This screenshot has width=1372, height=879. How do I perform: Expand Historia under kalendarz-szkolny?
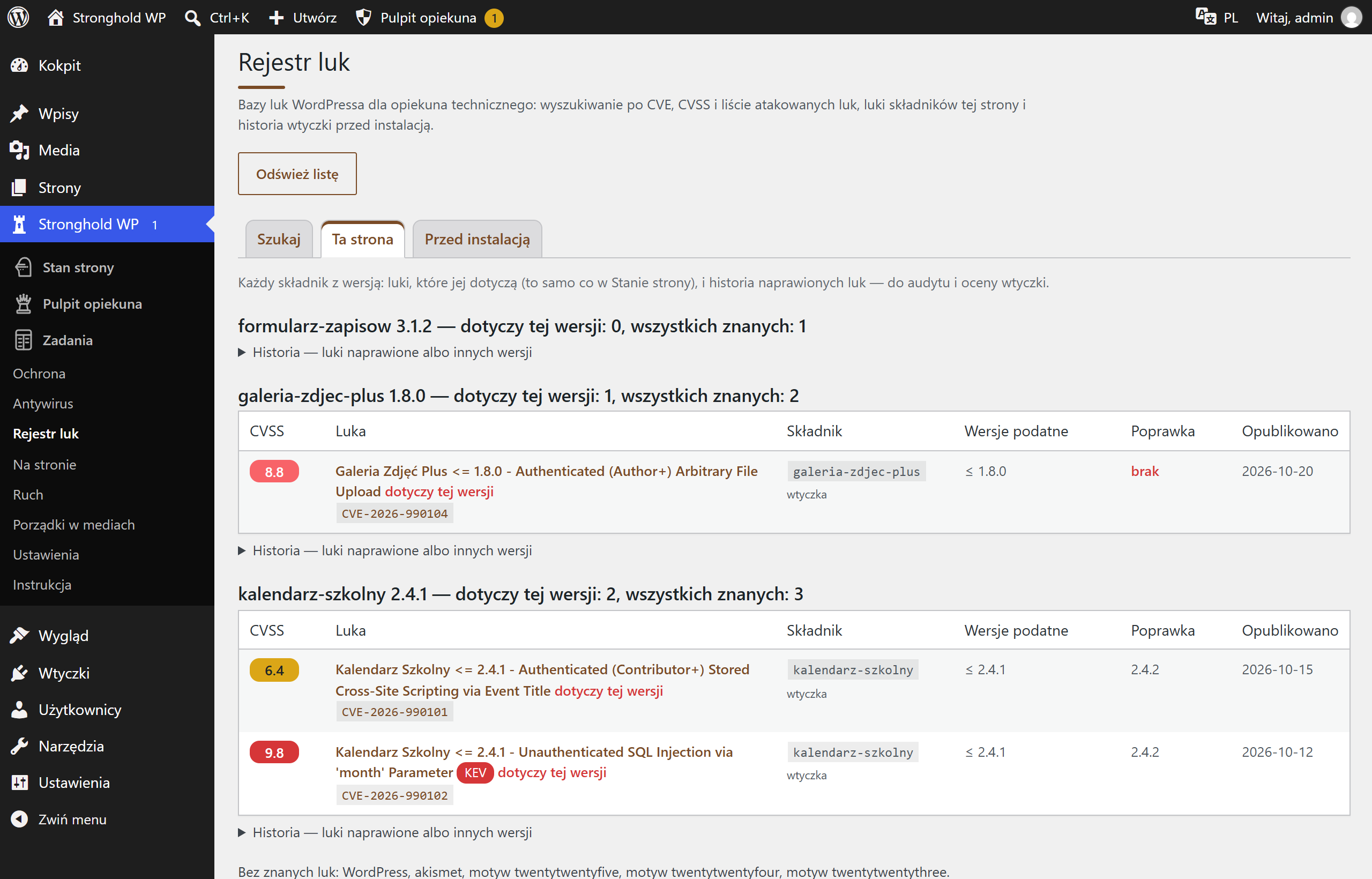(385, 832)
